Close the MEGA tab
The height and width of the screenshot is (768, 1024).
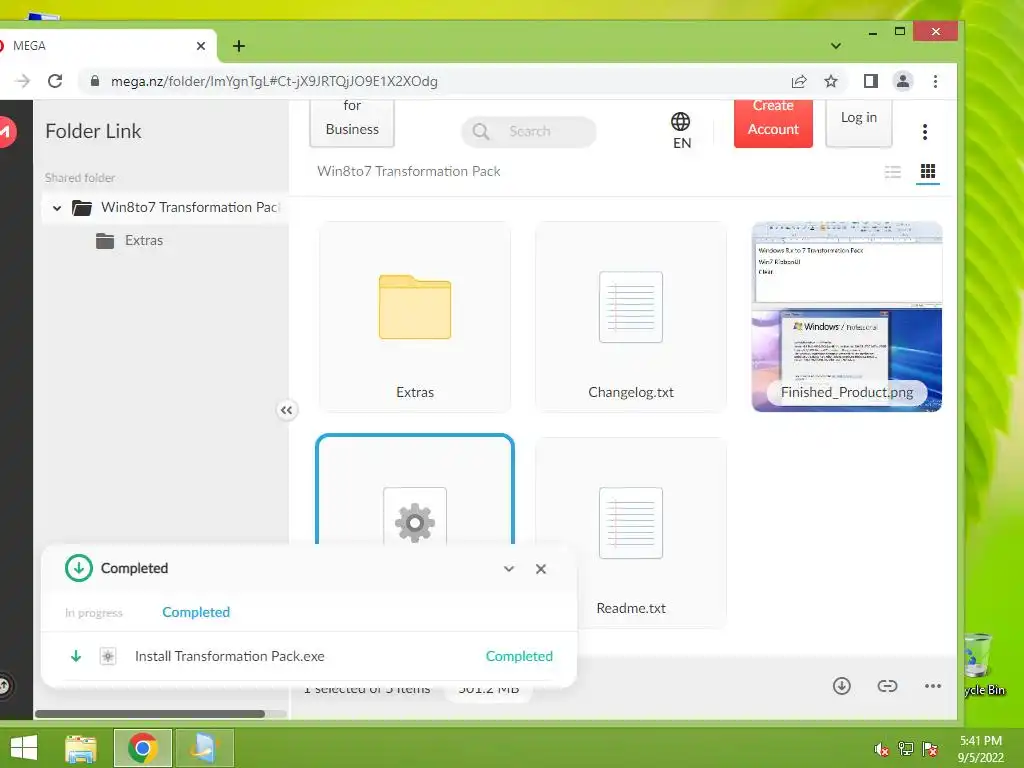(x=201, y=46)
